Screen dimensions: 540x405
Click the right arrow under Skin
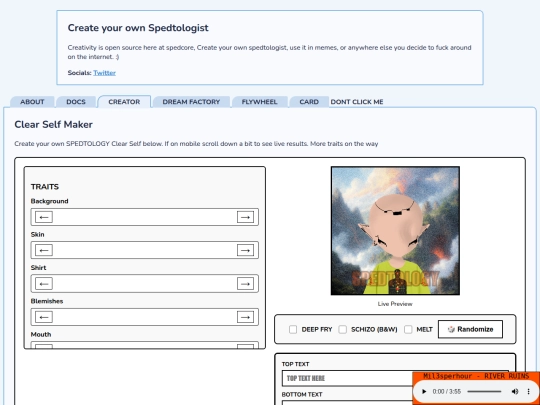coord(245,250)
